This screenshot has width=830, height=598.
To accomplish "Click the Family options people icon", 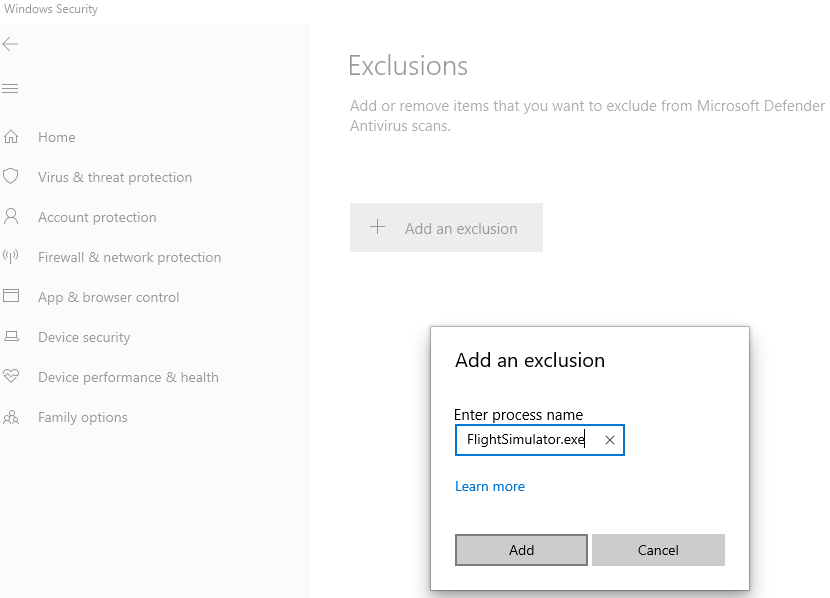I will click(x=12, y=417).
